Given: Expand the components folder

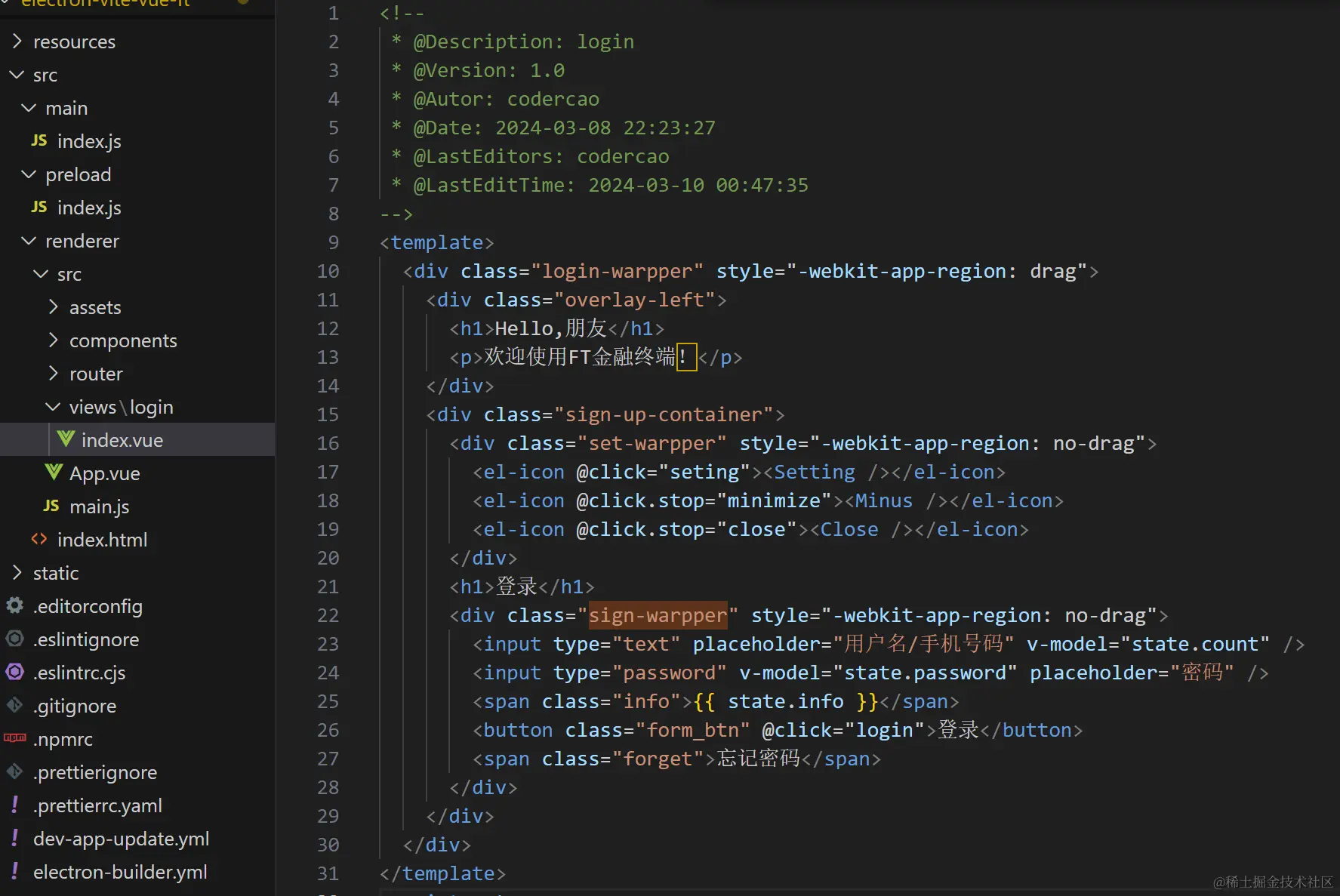Looking at the screenshot, I should (53, 340).
